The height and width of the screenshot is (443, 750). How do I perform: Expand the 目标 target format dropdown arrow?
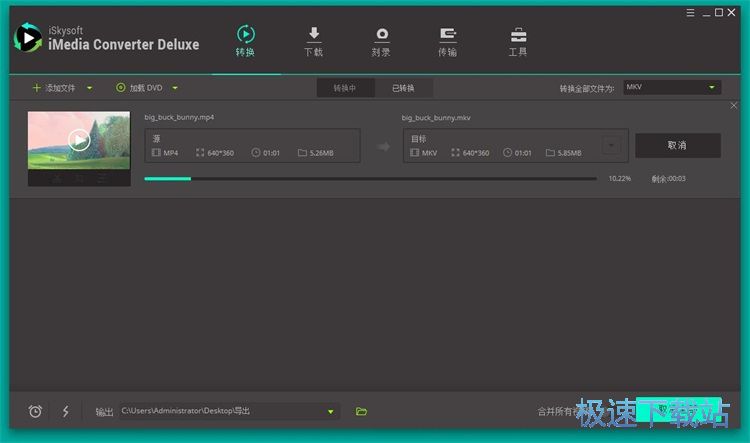point(611,145)
